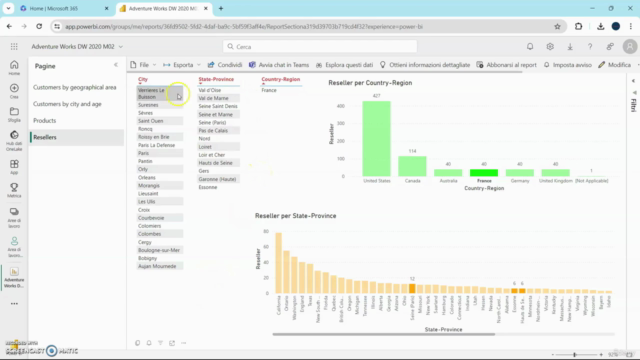Click in the Cerca search box

point(320,47)
